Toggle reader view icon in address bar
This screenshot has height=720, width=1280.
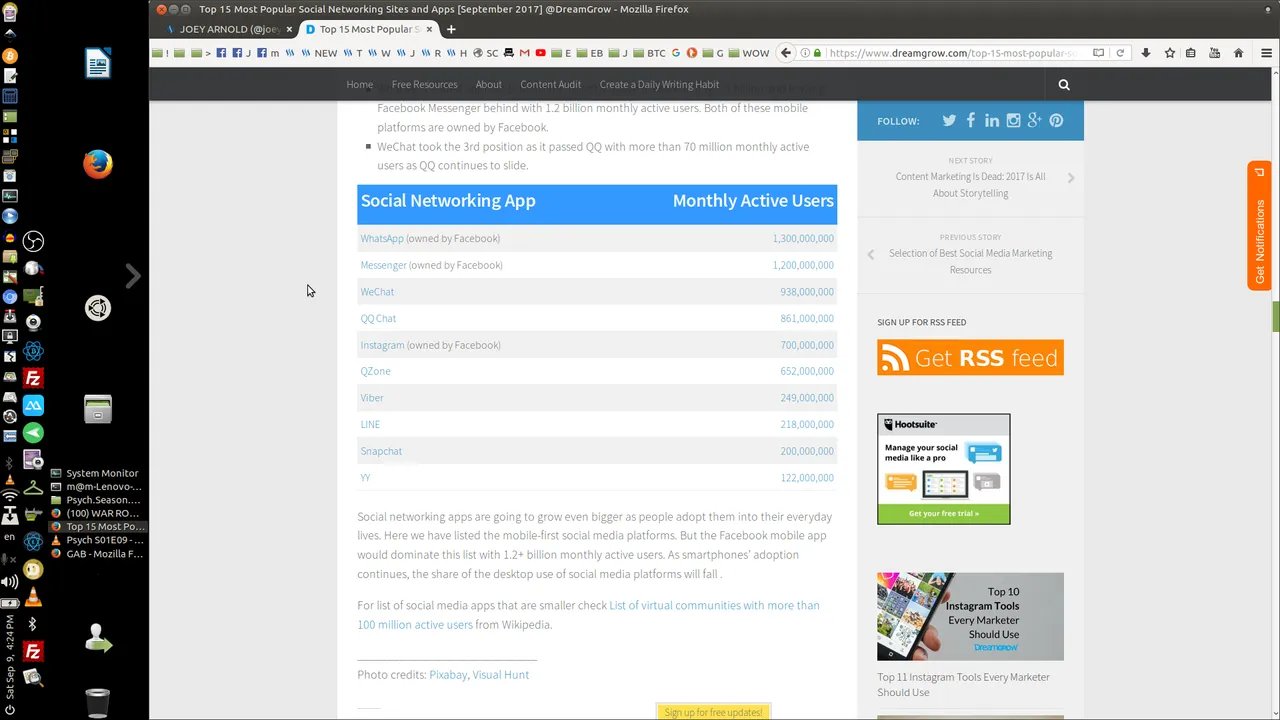click(x=1098, y=53)
